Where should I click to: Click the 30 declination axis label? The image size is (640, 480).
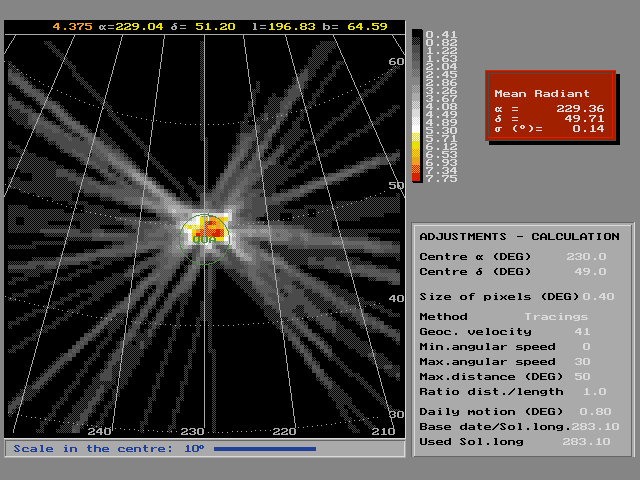coord(396,415)
